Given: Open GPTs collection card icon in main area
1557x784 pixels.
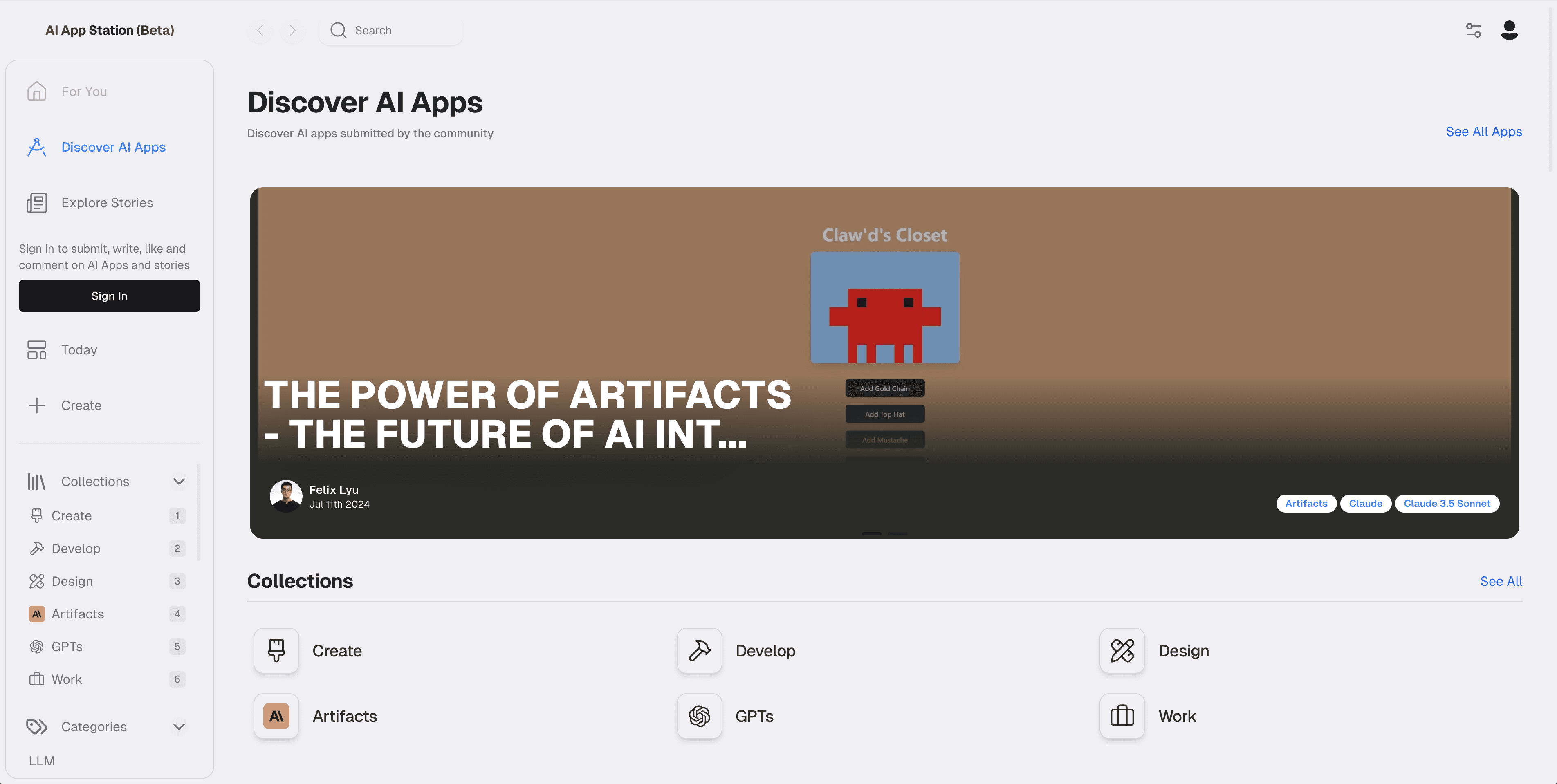Looking at the screenshot, I should (699, 716).
